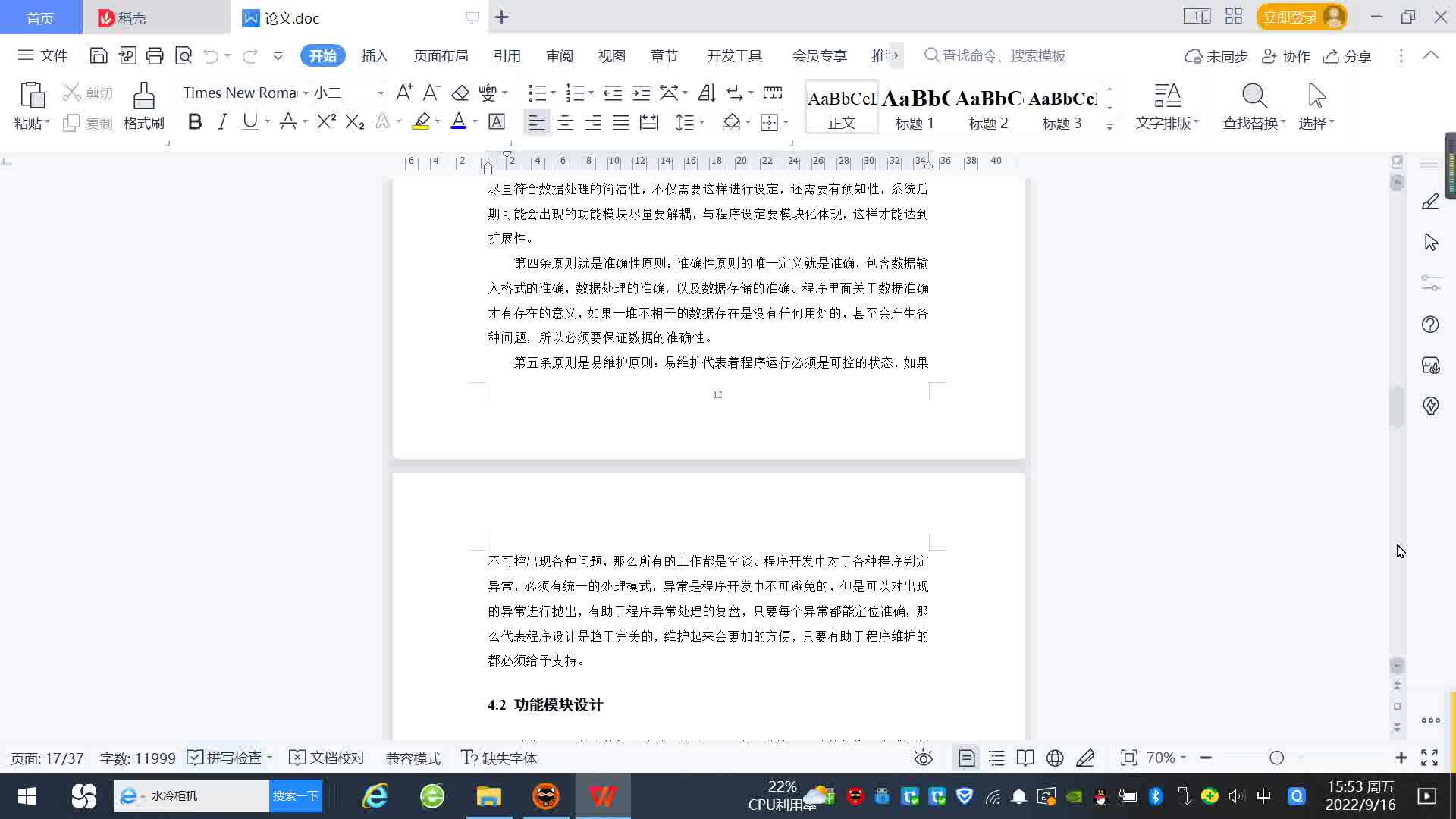Click the Save icon
Screen dimensions: 1456x819
point(99,55)
